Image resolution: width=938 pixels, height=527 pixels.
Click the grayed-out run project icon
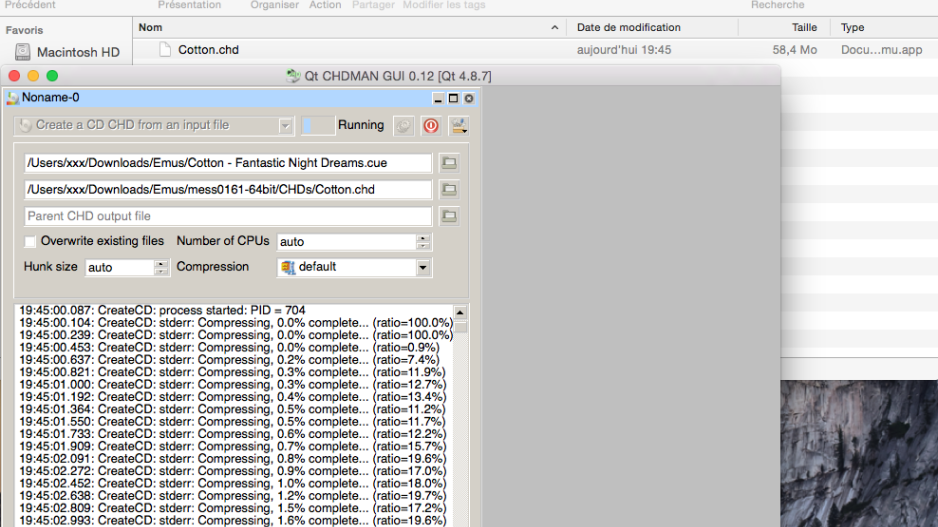coord(403,126)
